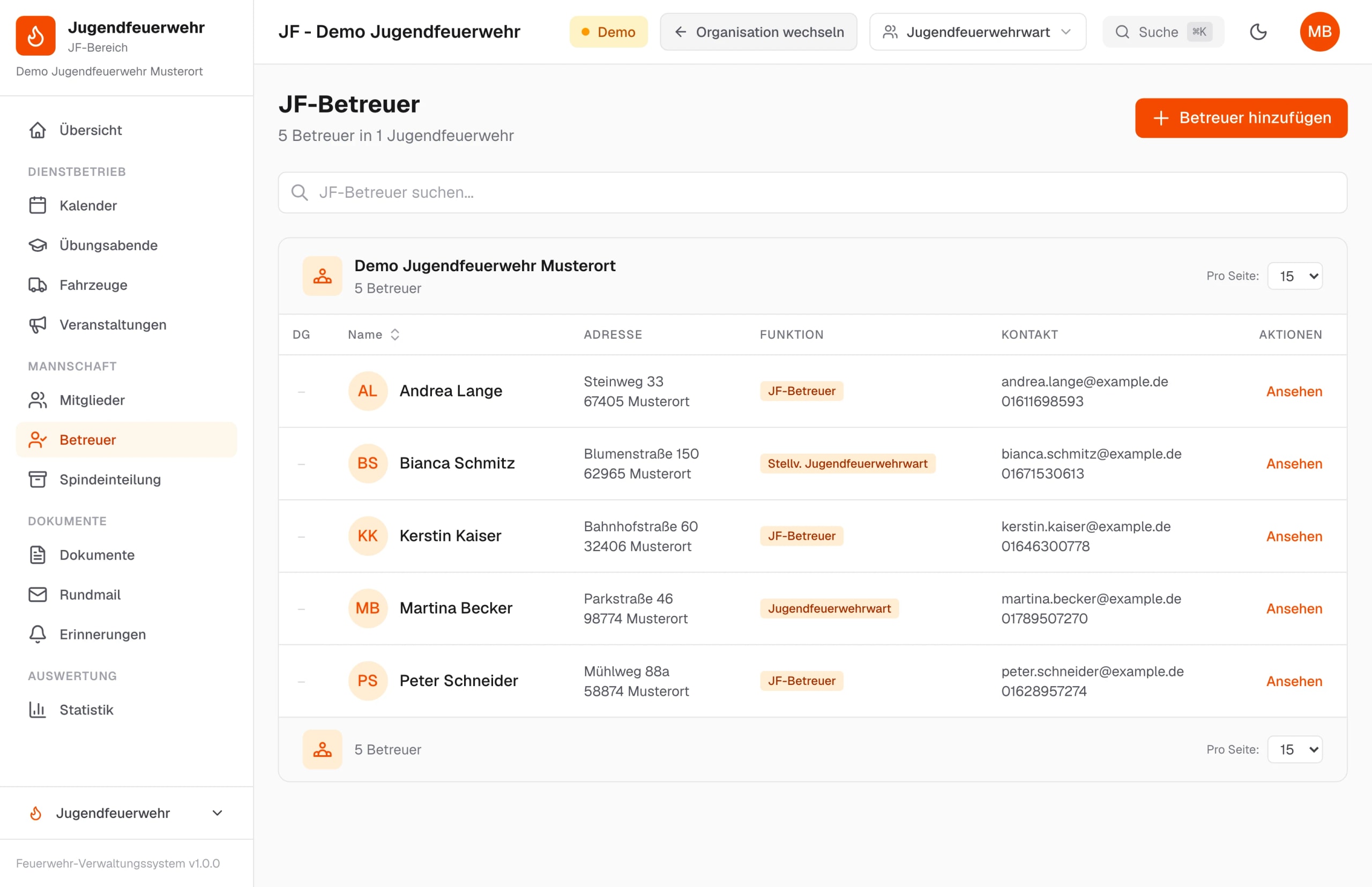1372x887 pixels.
Task: Click the name Peter Schneider
Action: 458,681
